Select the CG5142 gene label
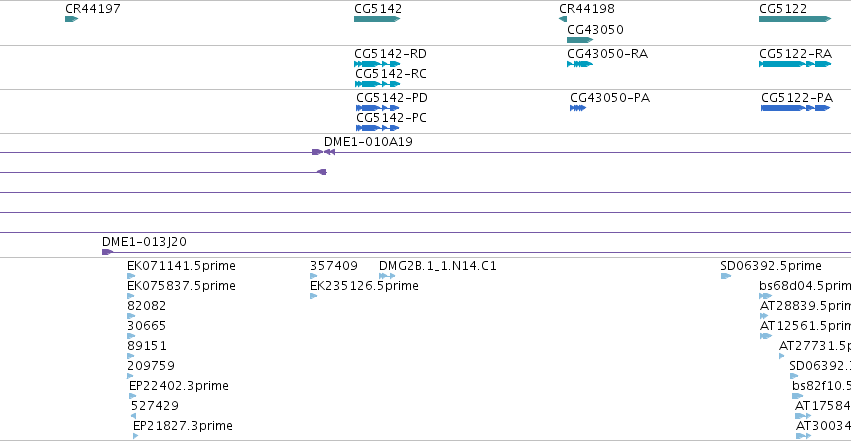 point(378,9)
